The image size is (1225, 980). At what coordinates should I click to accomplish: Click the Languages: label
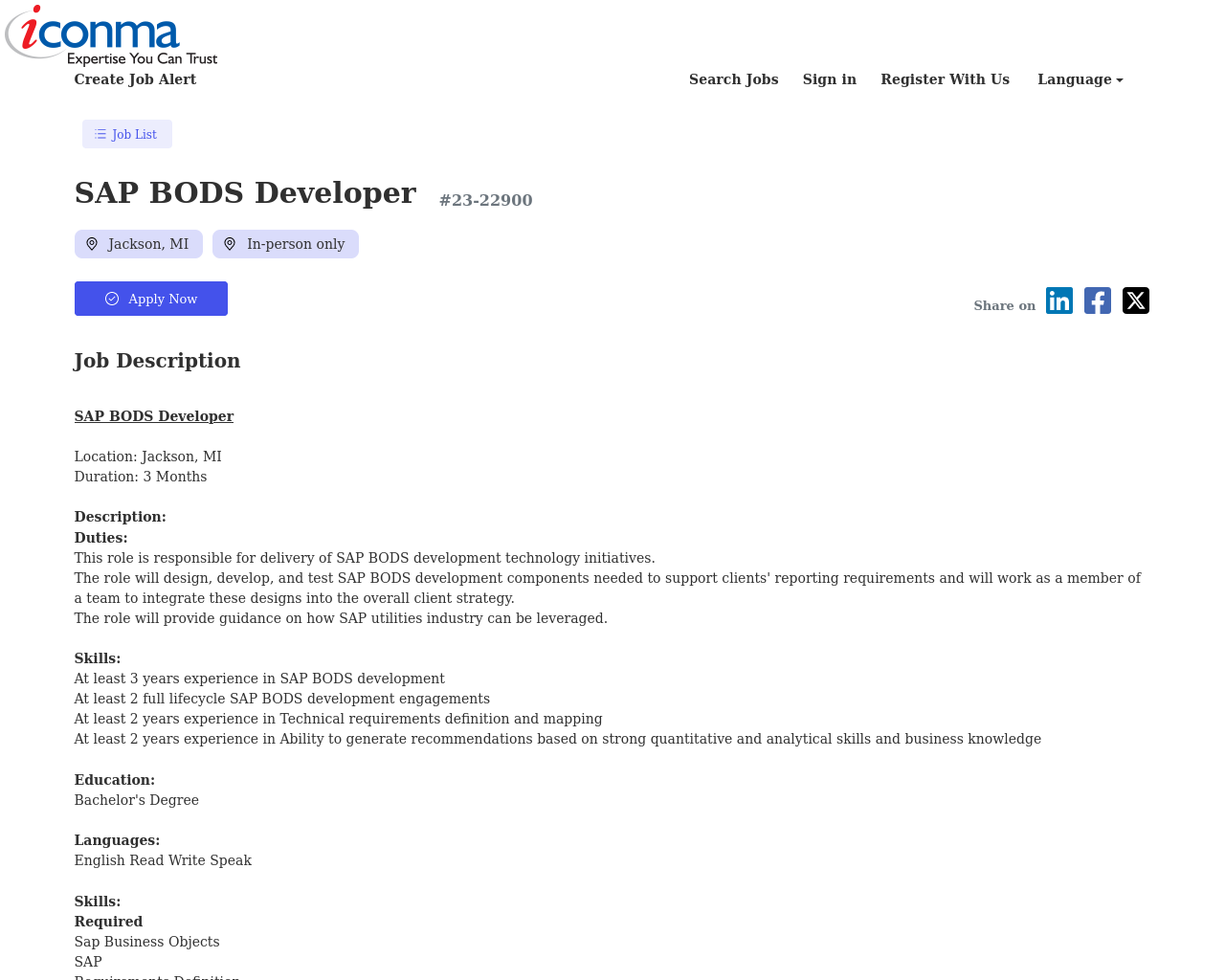pos(118,840)
